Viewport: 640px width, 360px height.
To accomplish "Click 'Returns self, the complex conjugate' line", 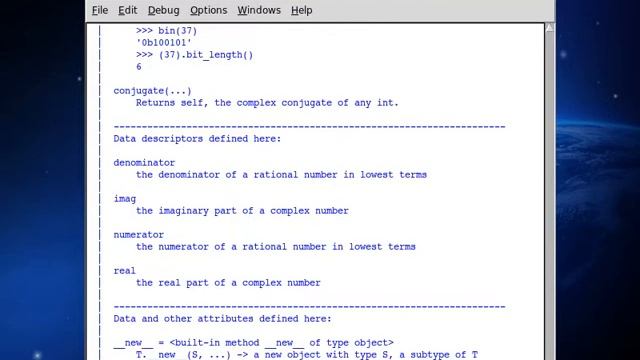I will point(267,103).
